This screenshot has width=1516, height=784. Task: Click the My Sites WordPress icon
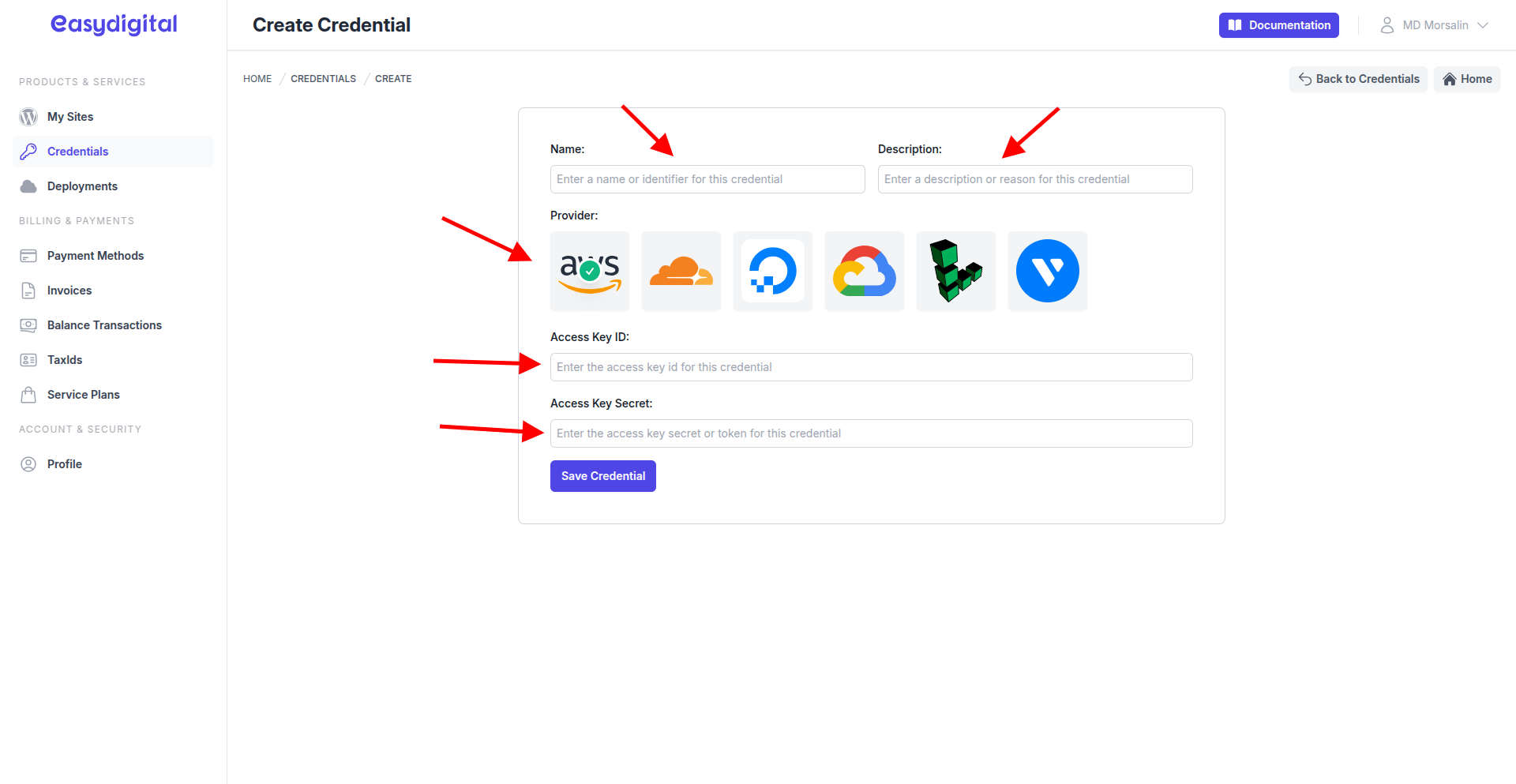click(28, 116)
